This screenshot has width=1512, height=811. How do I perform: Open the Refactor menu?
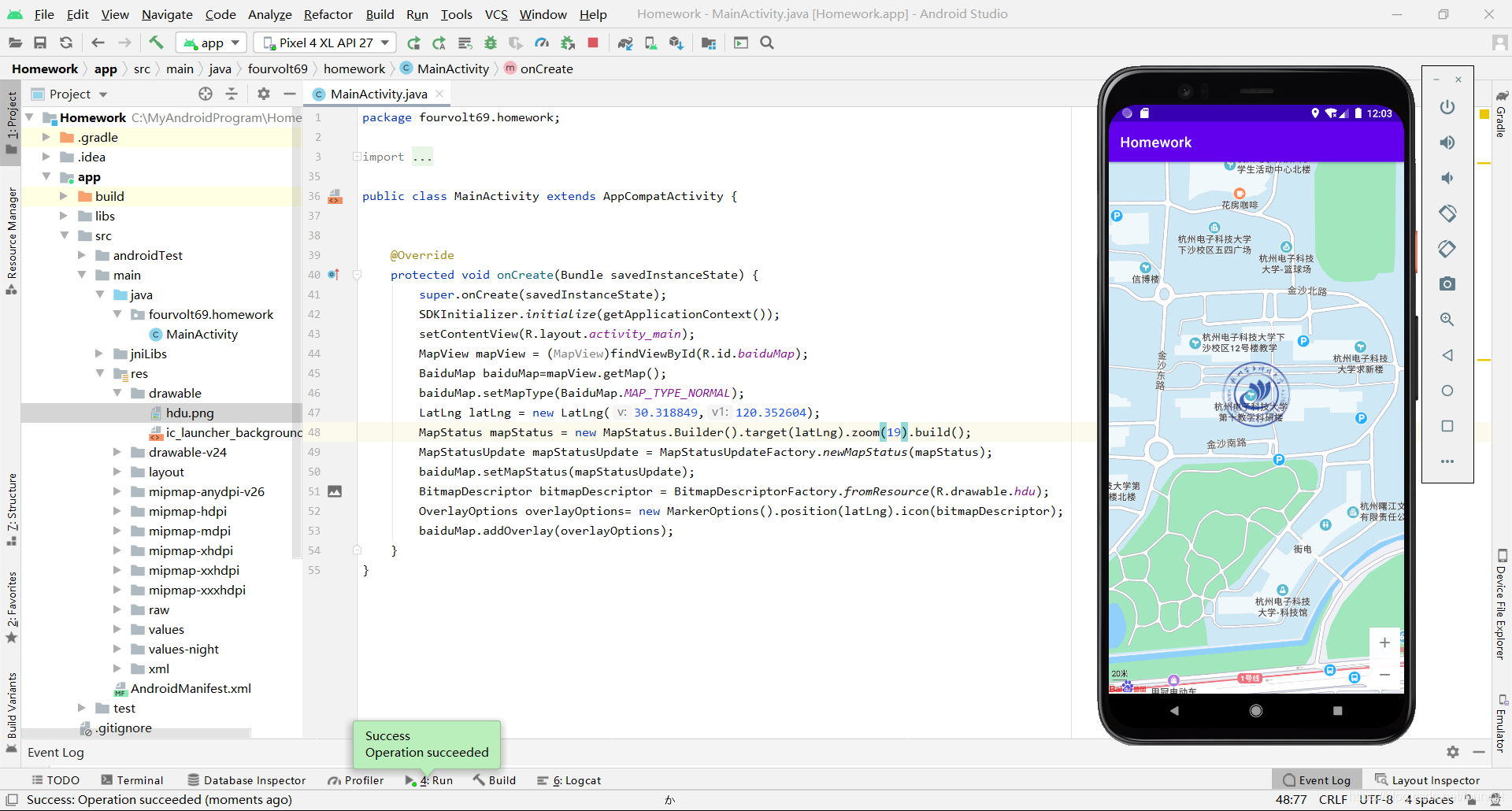[x=328, y=14]
